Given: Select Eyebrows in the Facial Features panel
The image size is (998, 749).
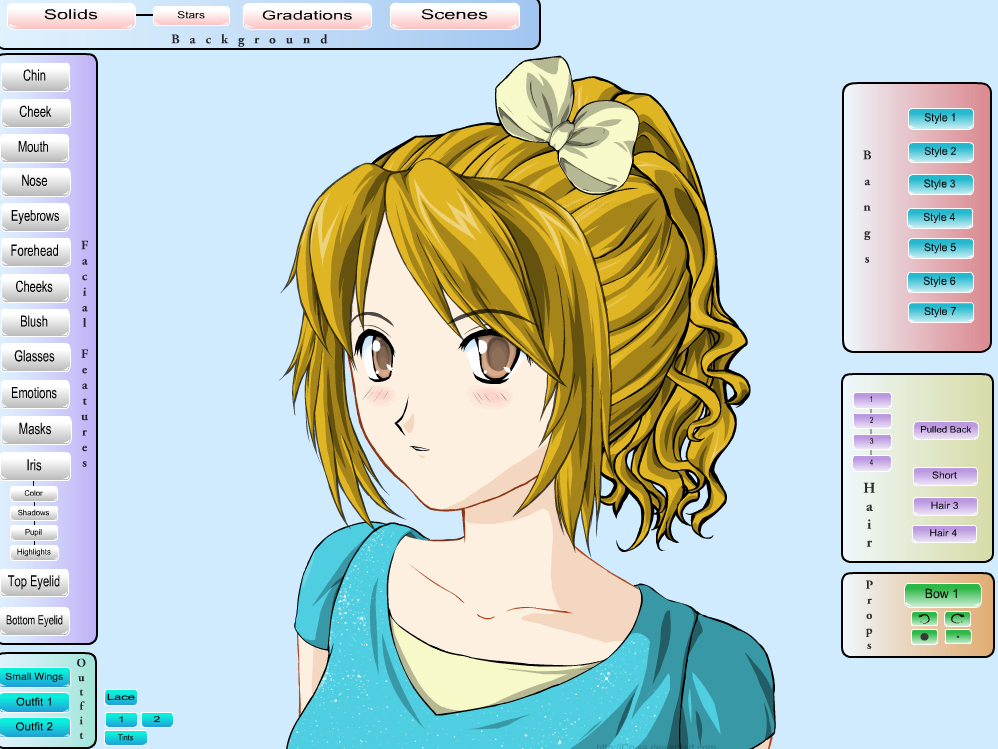Looking at the screenshot, I should 36,217.
